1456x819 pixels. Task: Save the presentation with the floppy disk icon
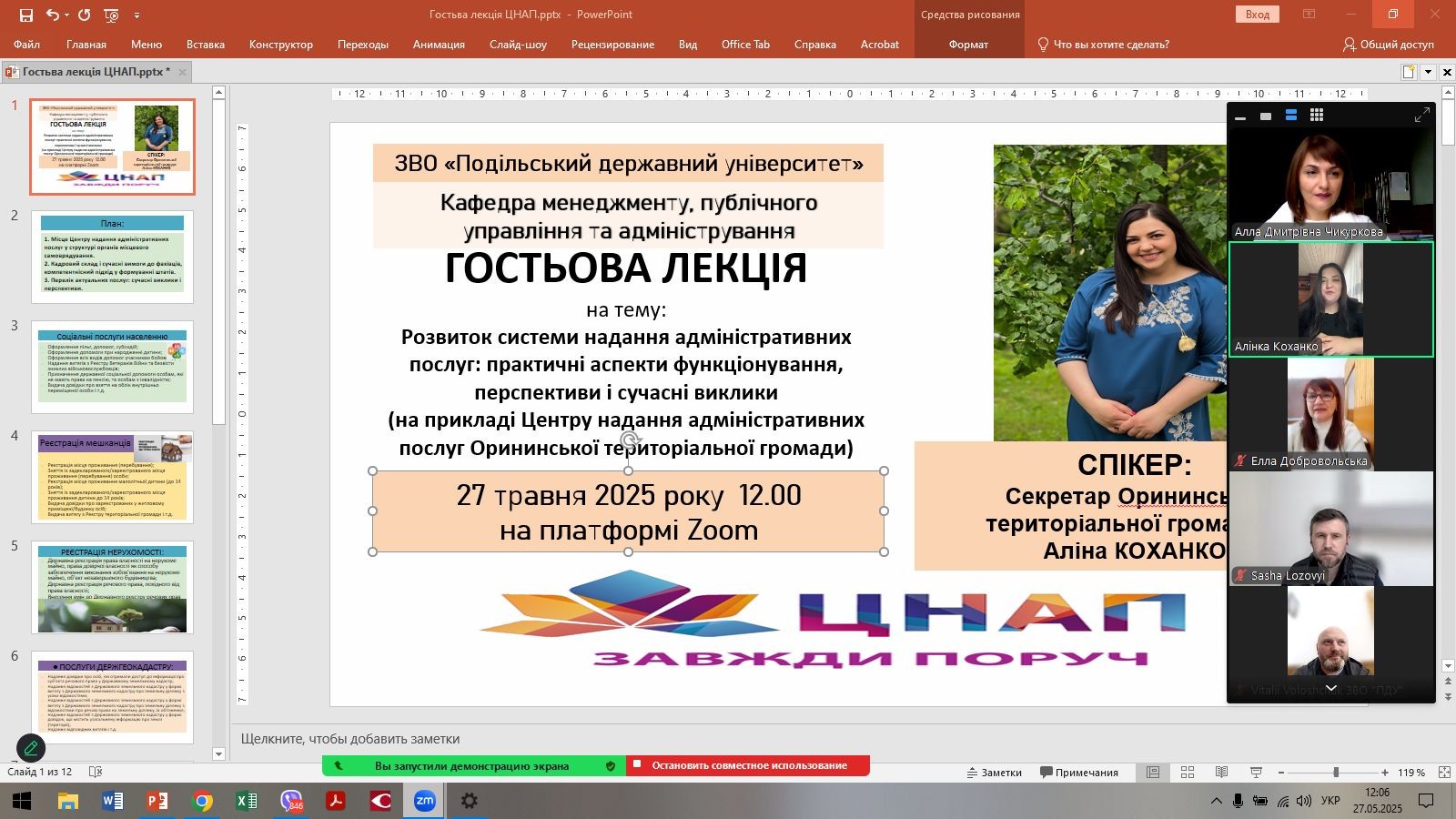(x=25, y=15)
